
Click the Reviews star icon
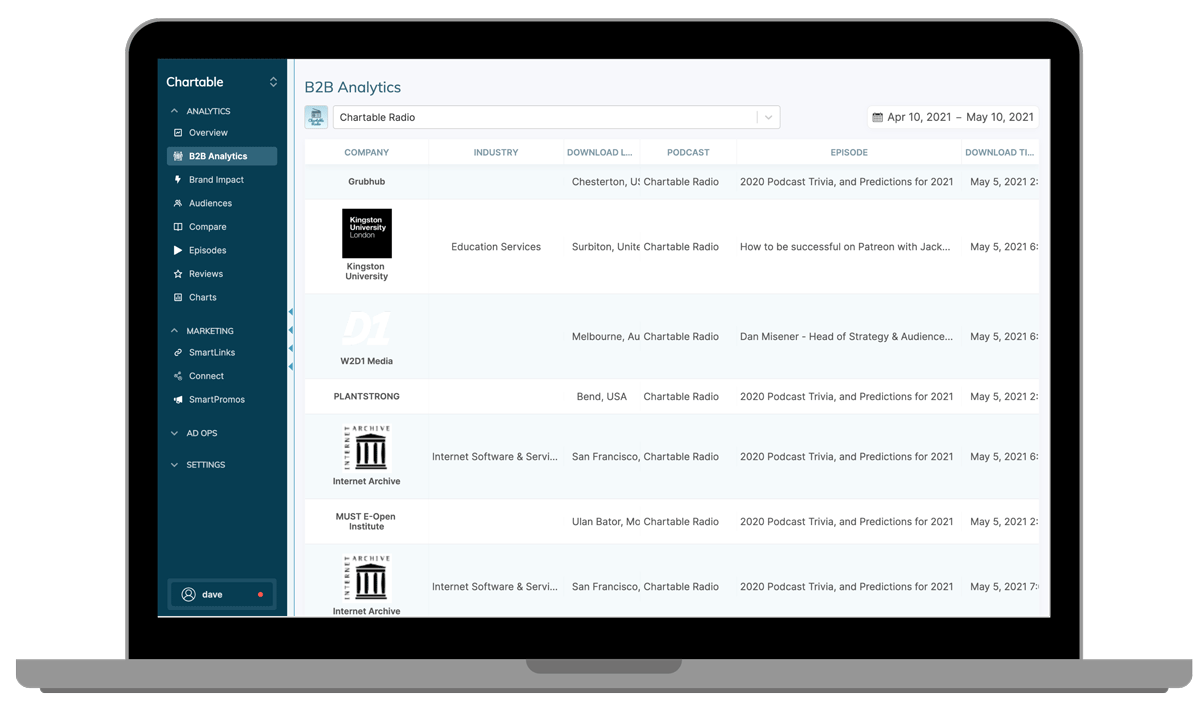[178, 274]
